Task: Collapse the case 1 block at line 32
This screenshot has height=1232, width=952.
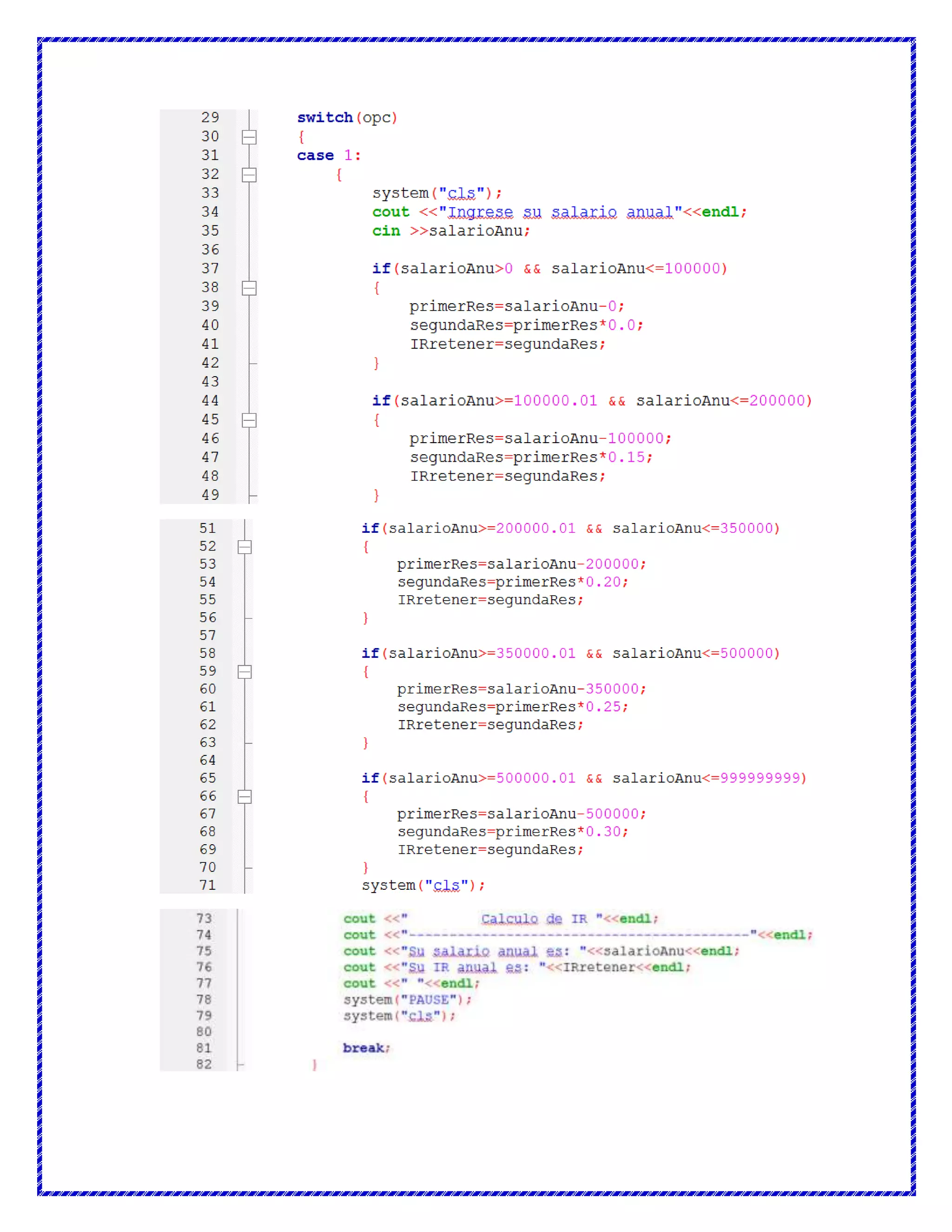Action: [249, 175]
